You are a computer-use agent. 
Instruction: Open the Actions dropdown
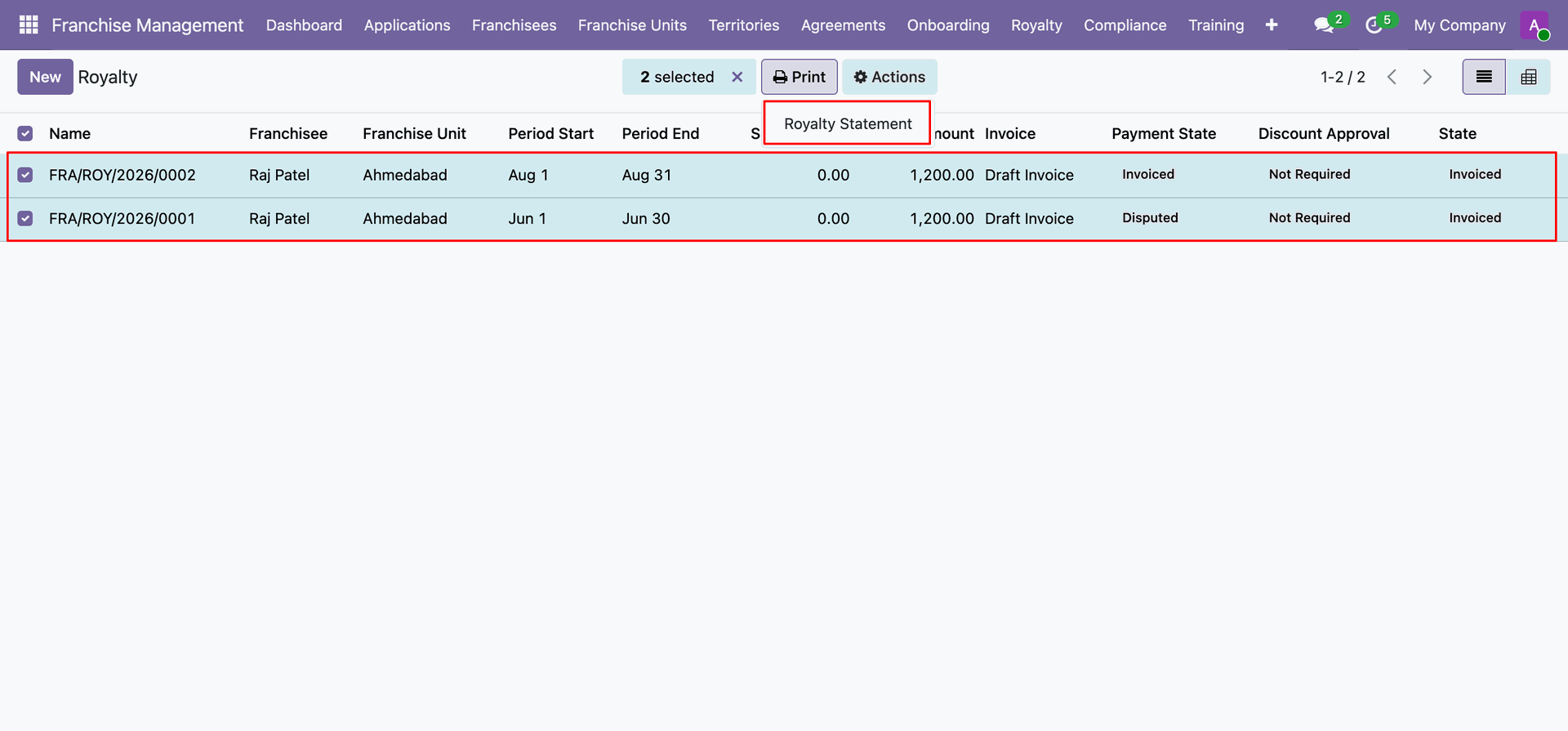click(x=889, y=77)
